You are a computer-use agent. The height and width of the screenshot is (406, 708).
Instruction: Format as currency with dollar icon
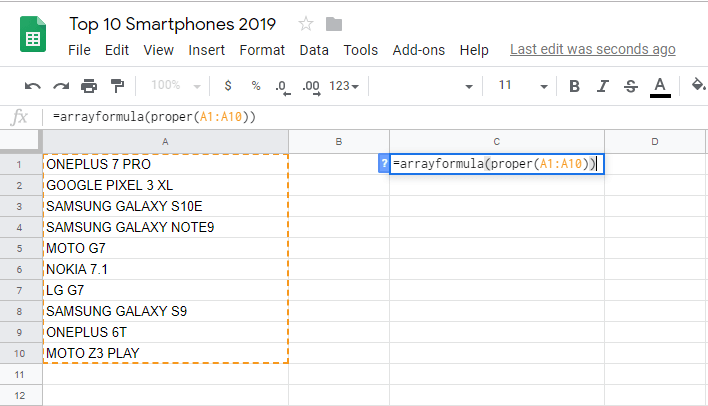click(228, 85)
